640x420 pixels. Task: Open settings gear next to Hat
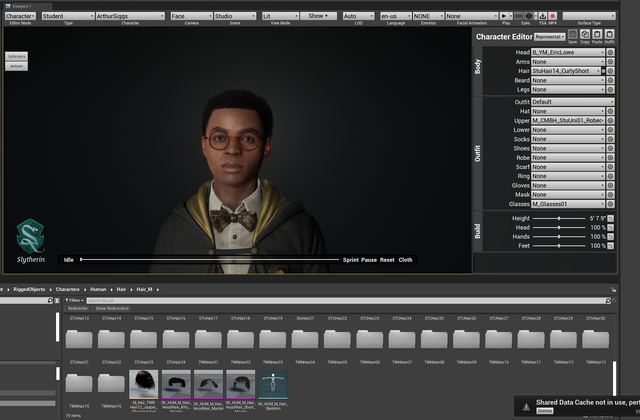610,111
